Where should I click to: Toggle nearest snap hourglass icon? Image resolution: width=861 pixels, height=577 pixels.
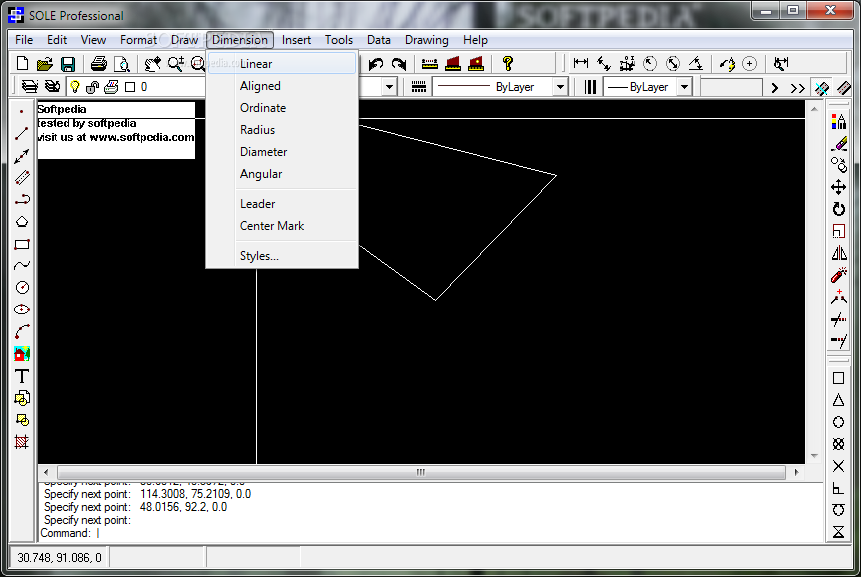pos(838,532)
